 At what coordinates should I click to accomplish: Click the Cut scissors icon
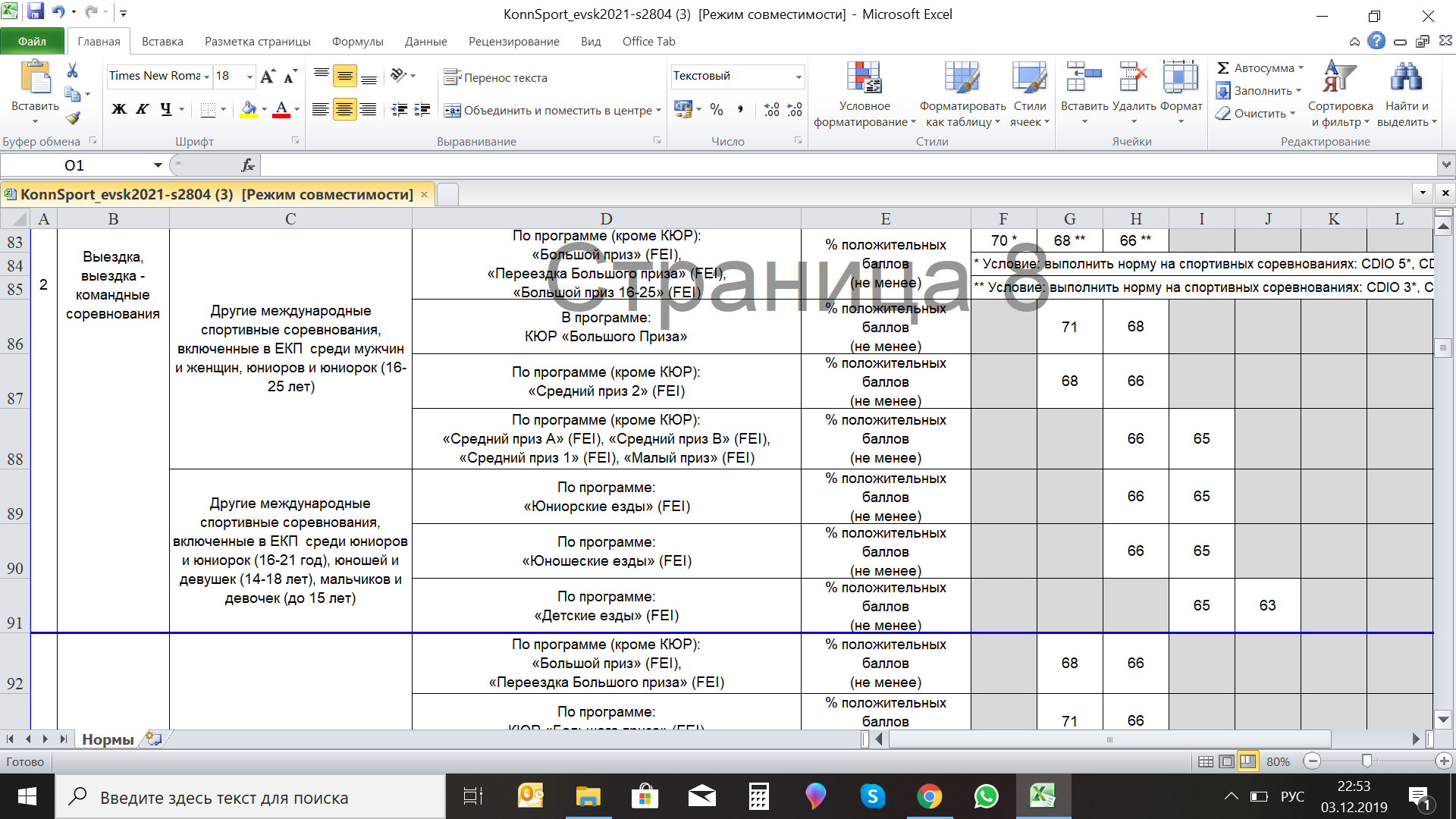(x=72, y=71)
